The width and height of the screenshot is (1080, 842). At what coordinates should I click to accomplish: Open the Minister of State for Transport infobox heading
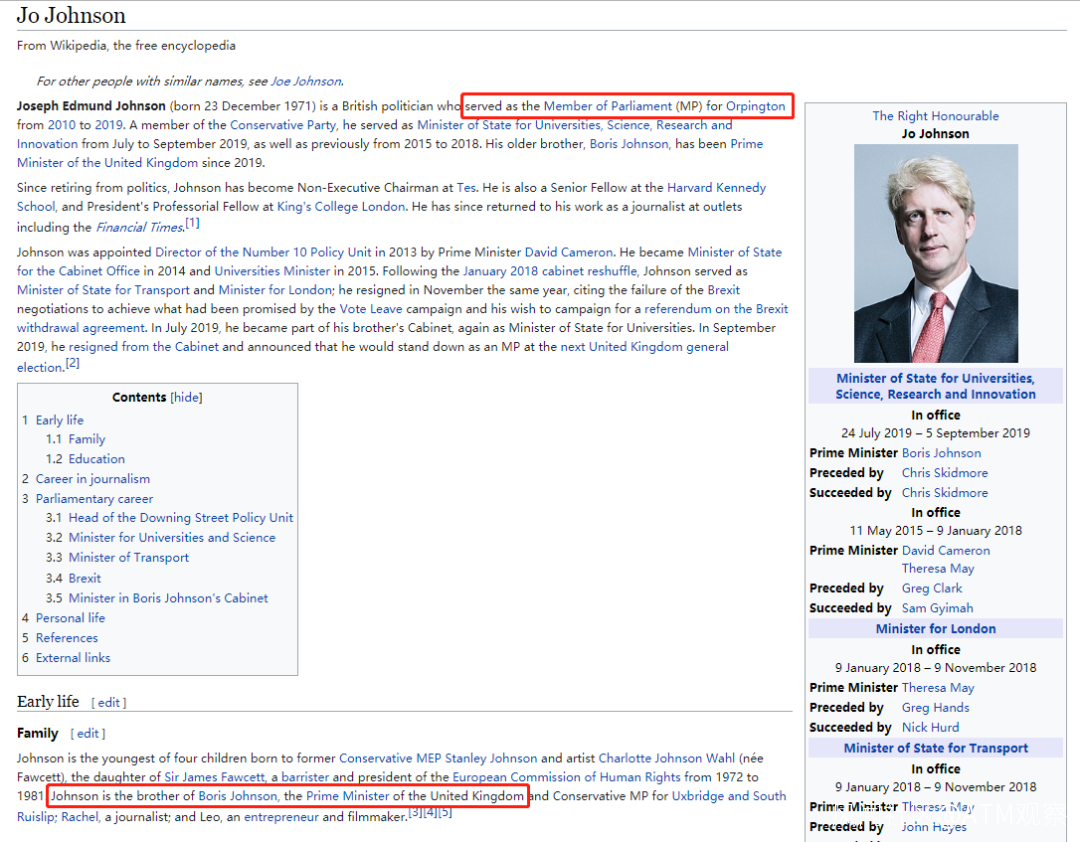935,748
